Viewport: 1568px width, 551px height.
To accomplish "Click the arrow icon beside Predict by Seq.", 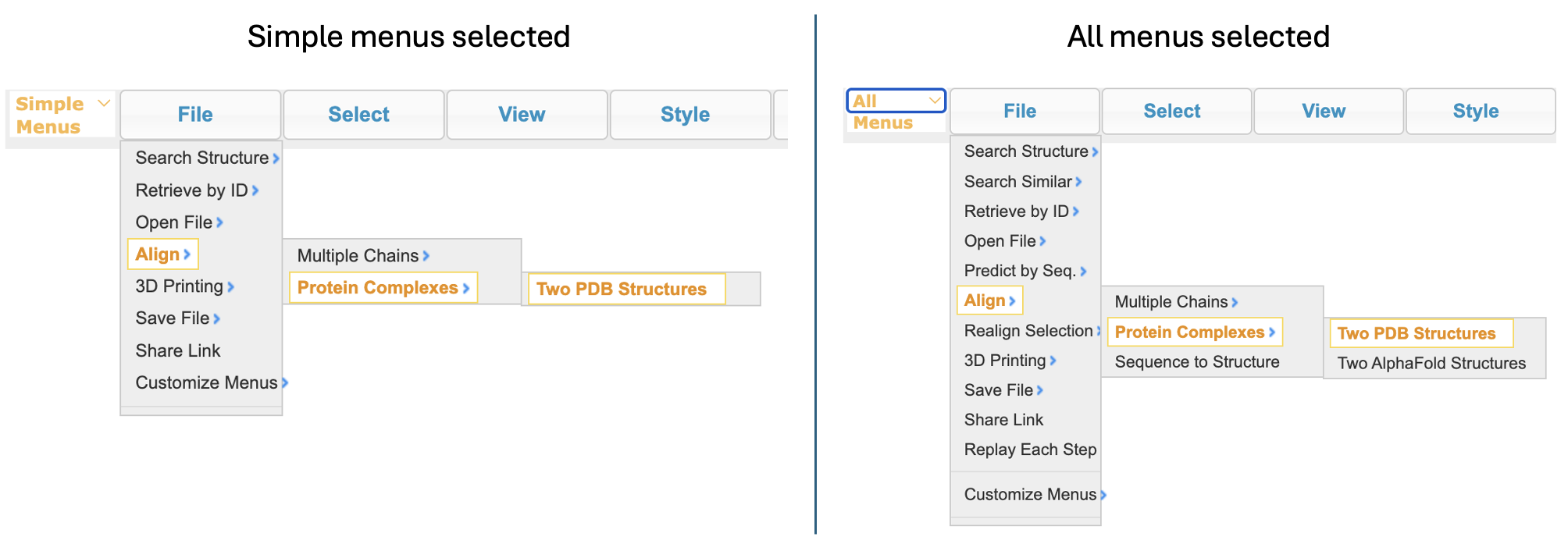I will 1083,271.
